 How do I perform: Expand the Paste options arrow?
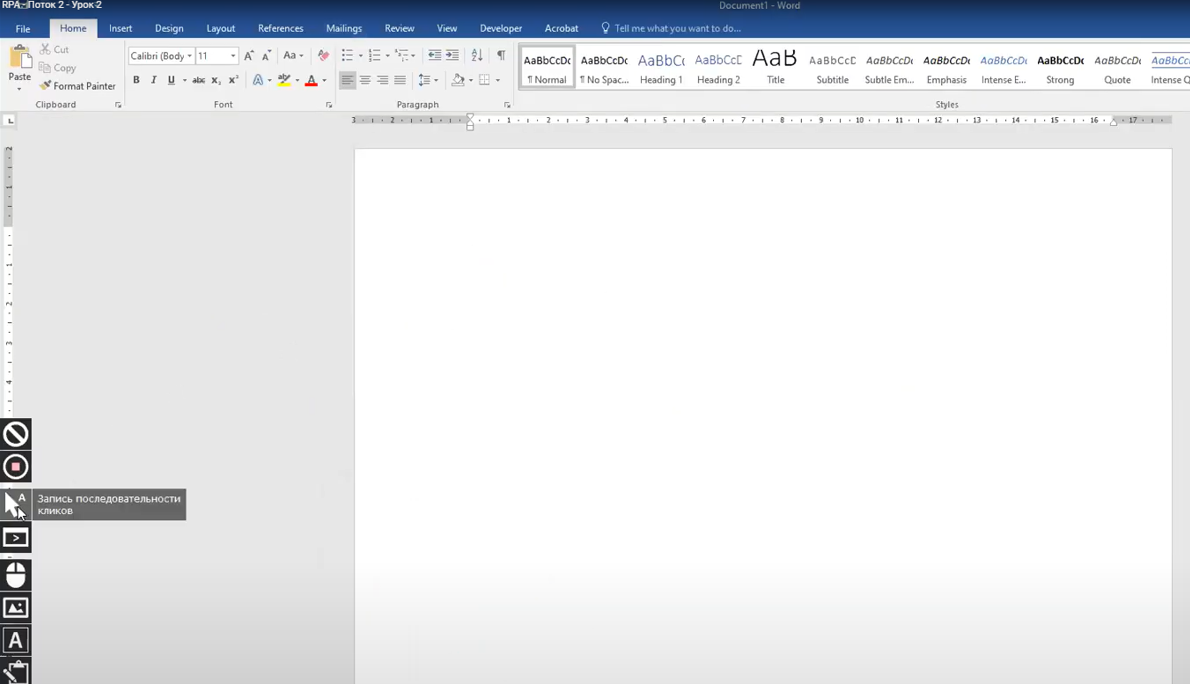19,89
